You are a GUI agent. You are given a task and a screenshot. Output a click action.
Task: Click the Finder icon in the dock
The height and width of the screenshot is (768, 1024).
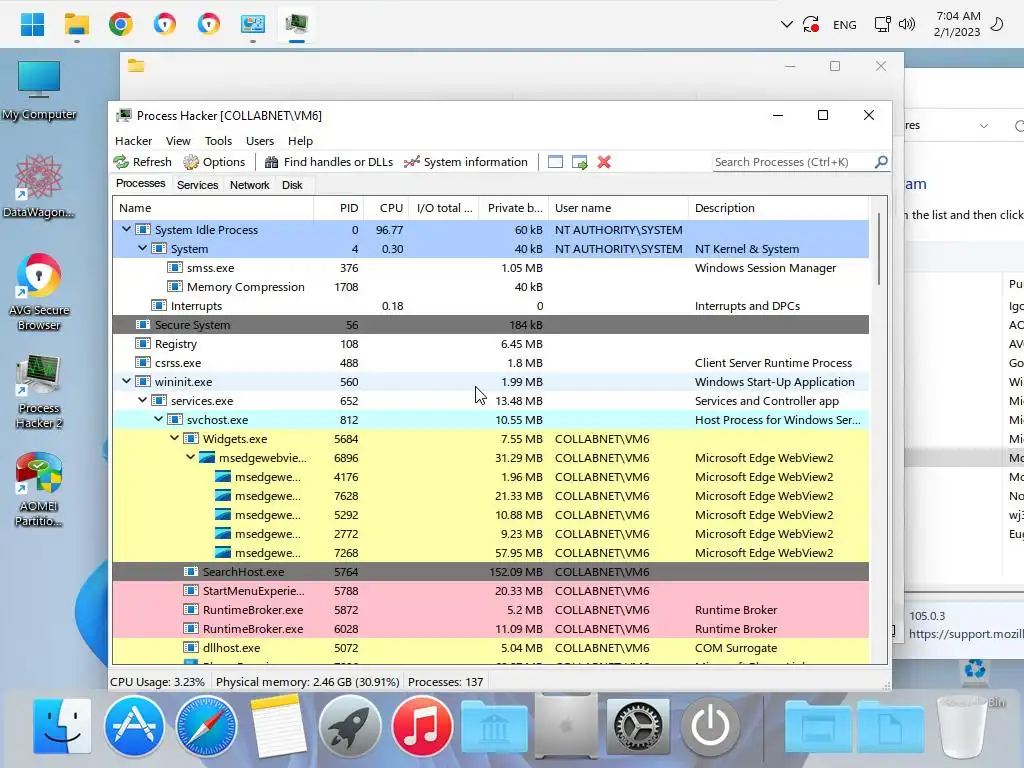(x=62, y=726)
